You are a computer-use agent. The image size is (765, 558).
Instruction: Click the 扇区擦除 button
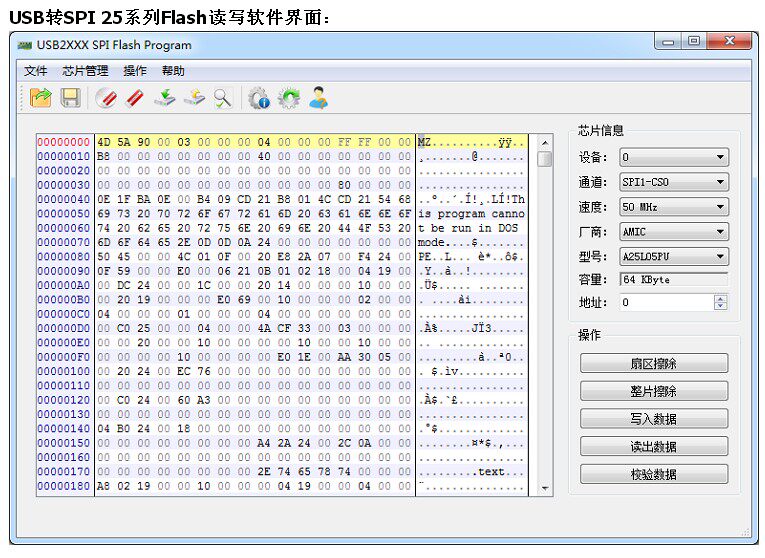point(654,364)
